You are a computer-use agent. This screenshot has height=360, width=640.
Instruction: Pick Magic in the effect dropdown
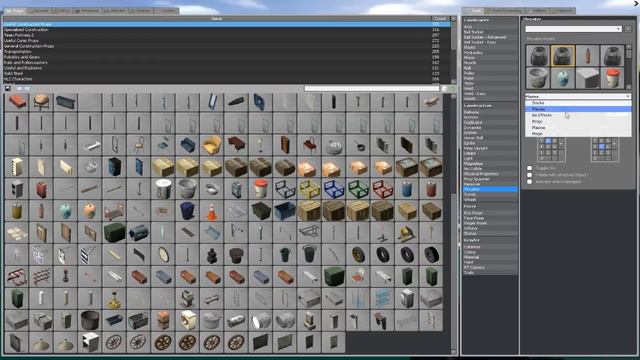tap(578, 133)
